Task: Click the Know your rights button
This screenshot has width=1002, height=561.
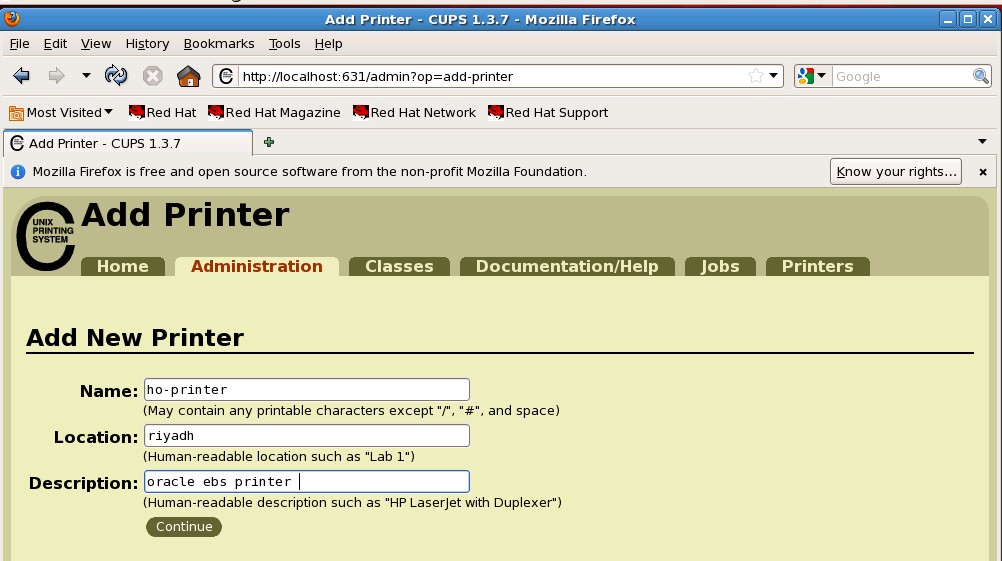Action: 896,171
